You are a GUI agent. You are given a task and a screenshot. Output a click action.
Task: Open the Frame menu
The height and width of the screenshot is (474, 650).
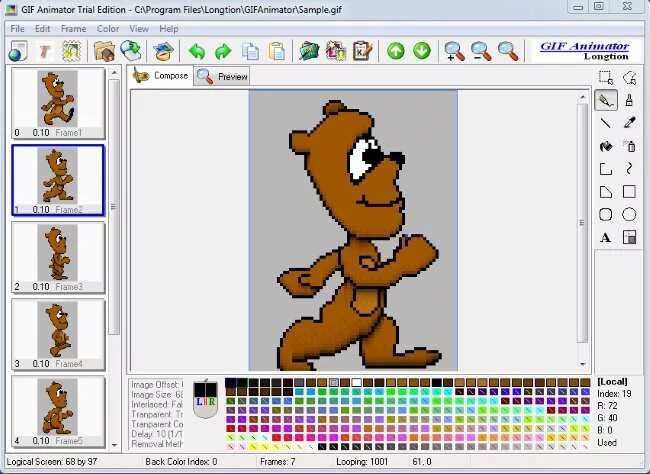click(73, 29)
